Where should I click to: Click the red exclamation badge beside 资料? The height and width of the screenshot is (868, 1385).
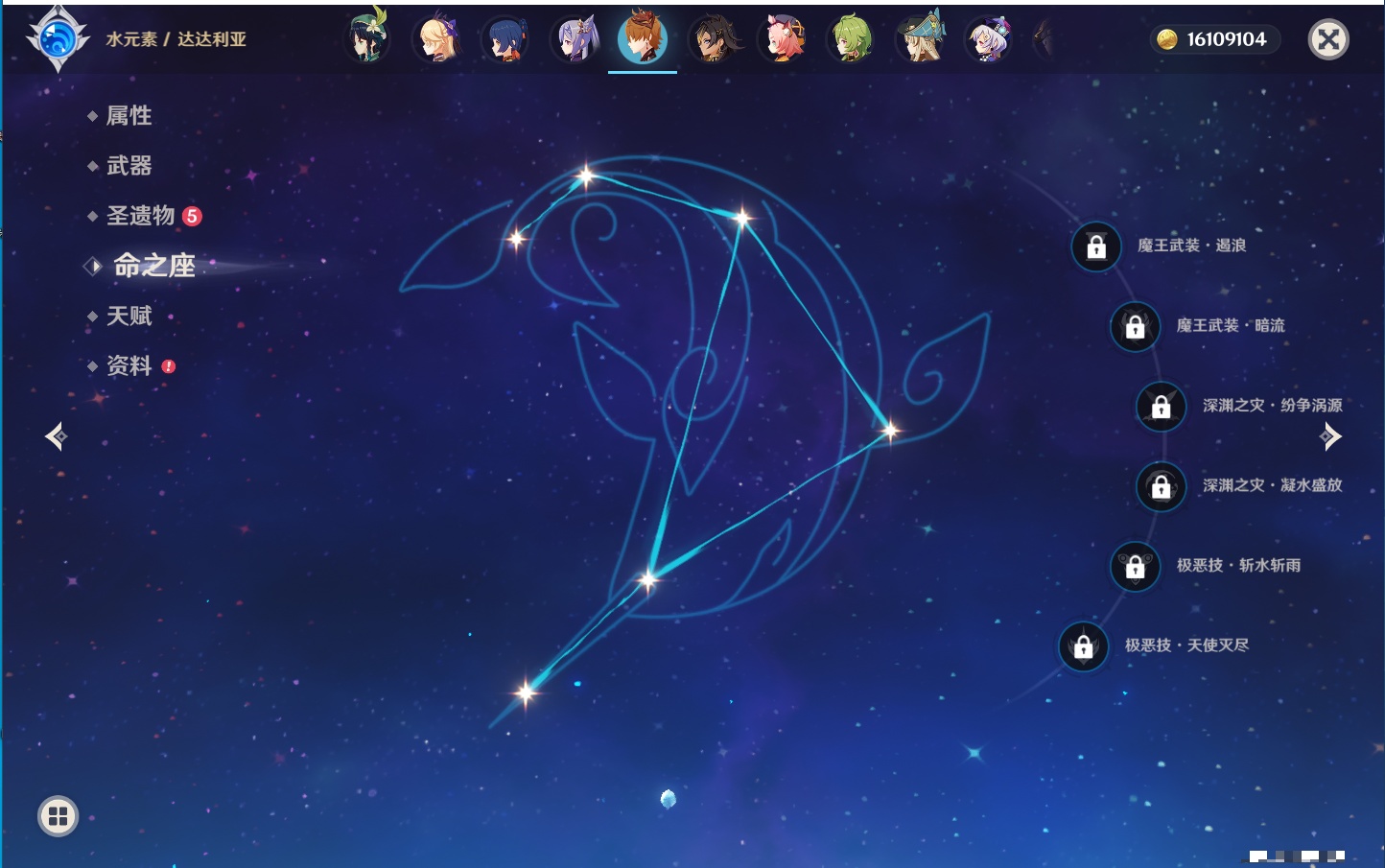(169, 366)
